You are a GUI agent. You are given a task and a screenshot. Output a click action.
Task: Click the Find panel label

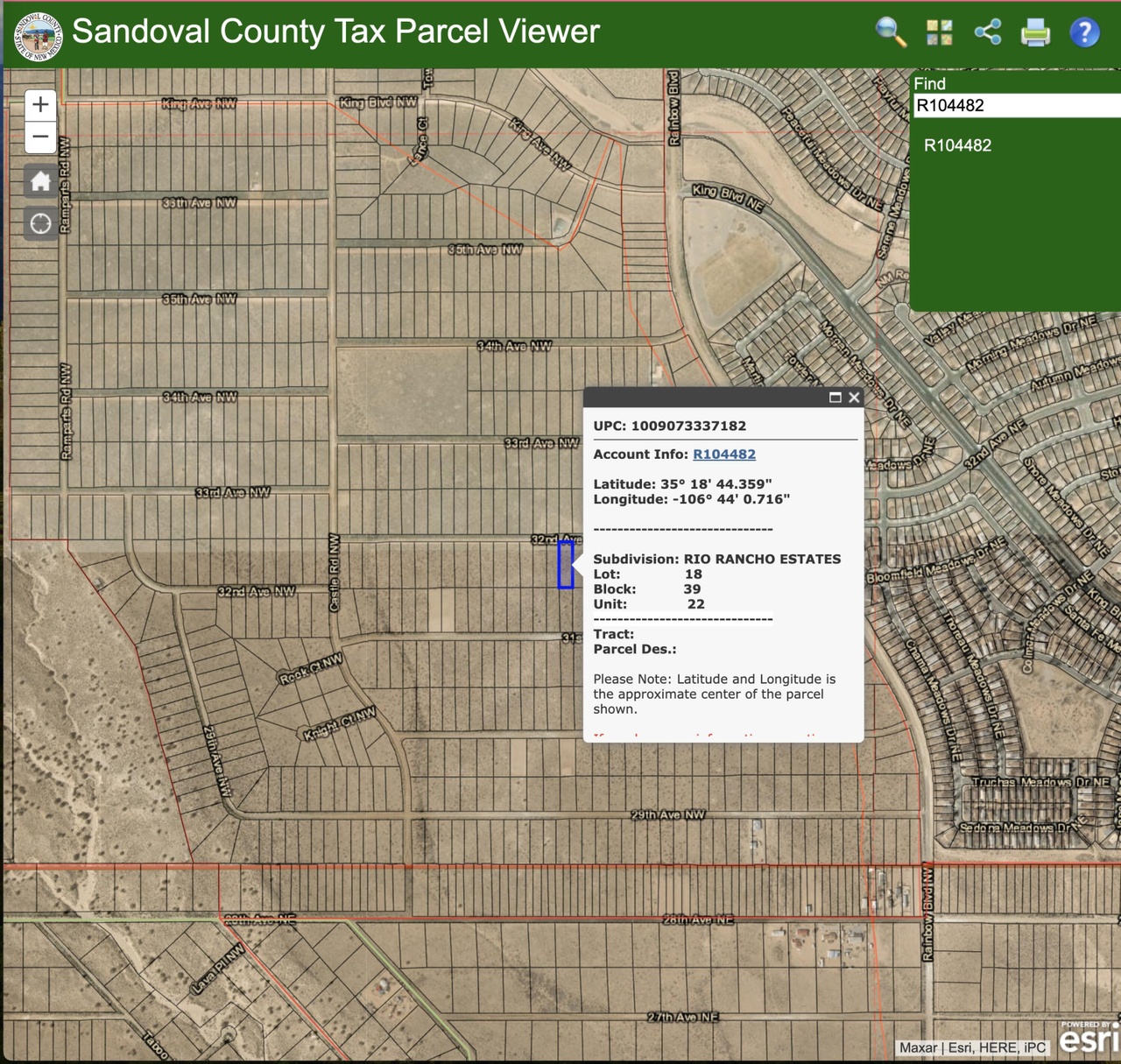pyautogui.click(x=930, y=83)
